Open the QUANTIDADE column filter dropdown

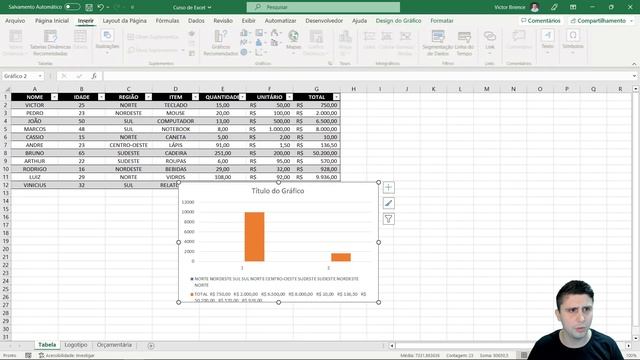(242, 97)
